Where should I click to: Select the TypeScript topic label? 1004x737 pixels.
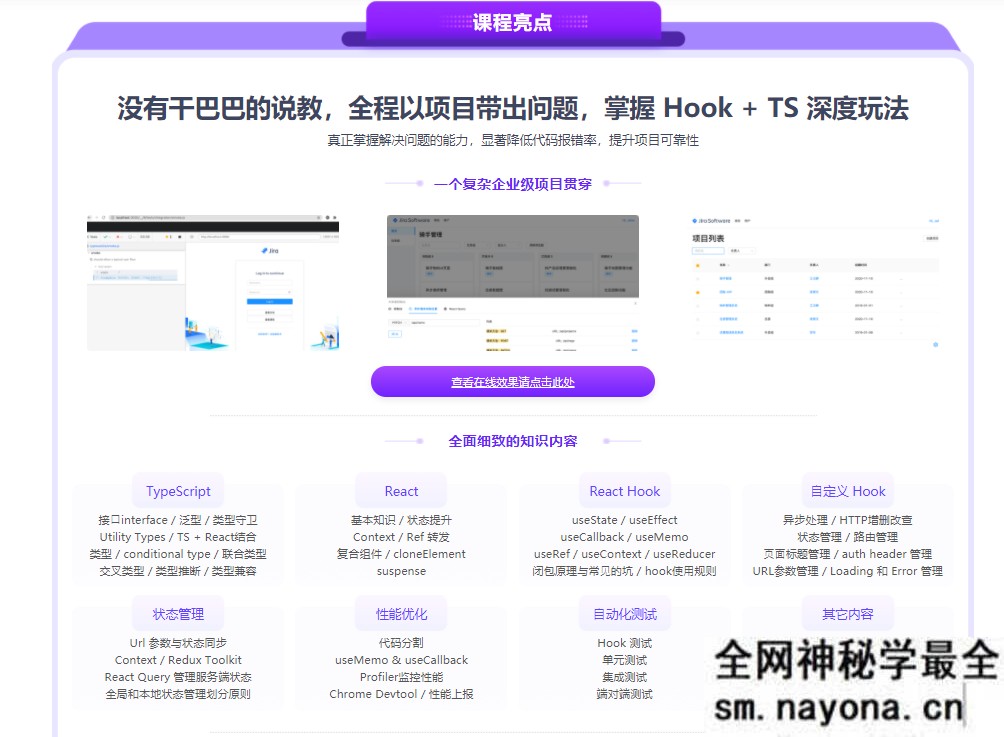pos(178,491)
